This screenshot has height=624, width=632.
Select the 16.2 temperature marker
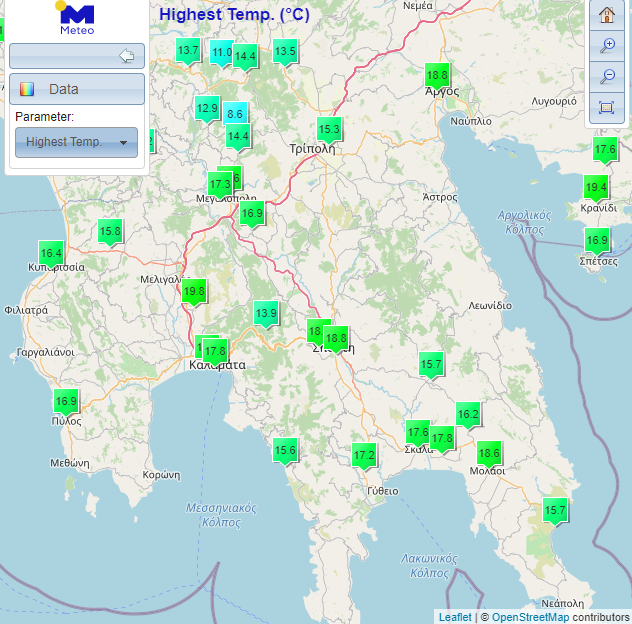click(468, 416)
